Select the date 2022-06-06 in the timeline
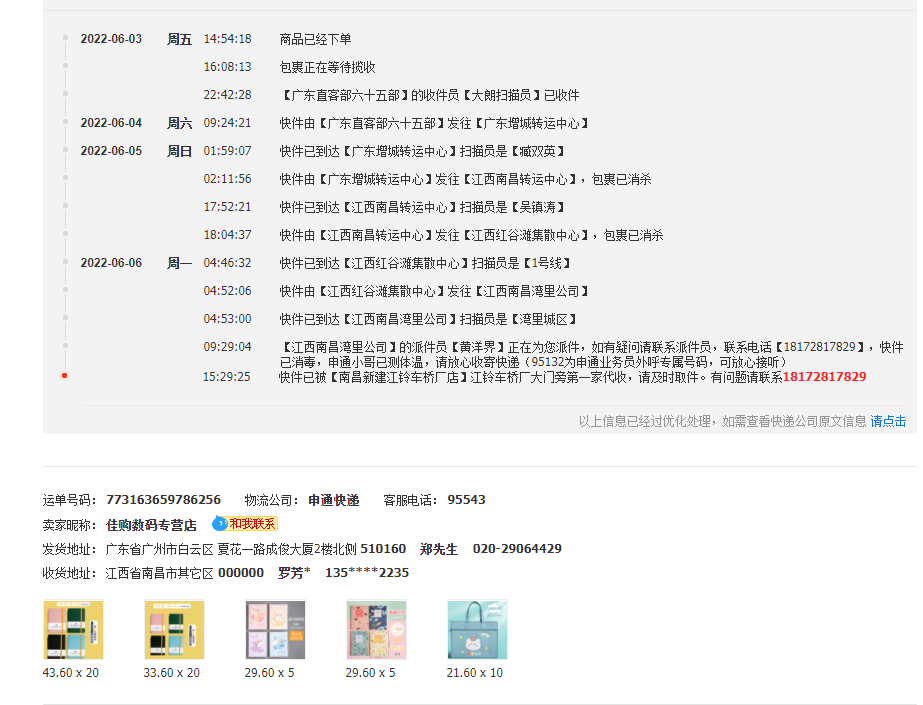Viewport: 923px width, 705px height. coord(111,263)
